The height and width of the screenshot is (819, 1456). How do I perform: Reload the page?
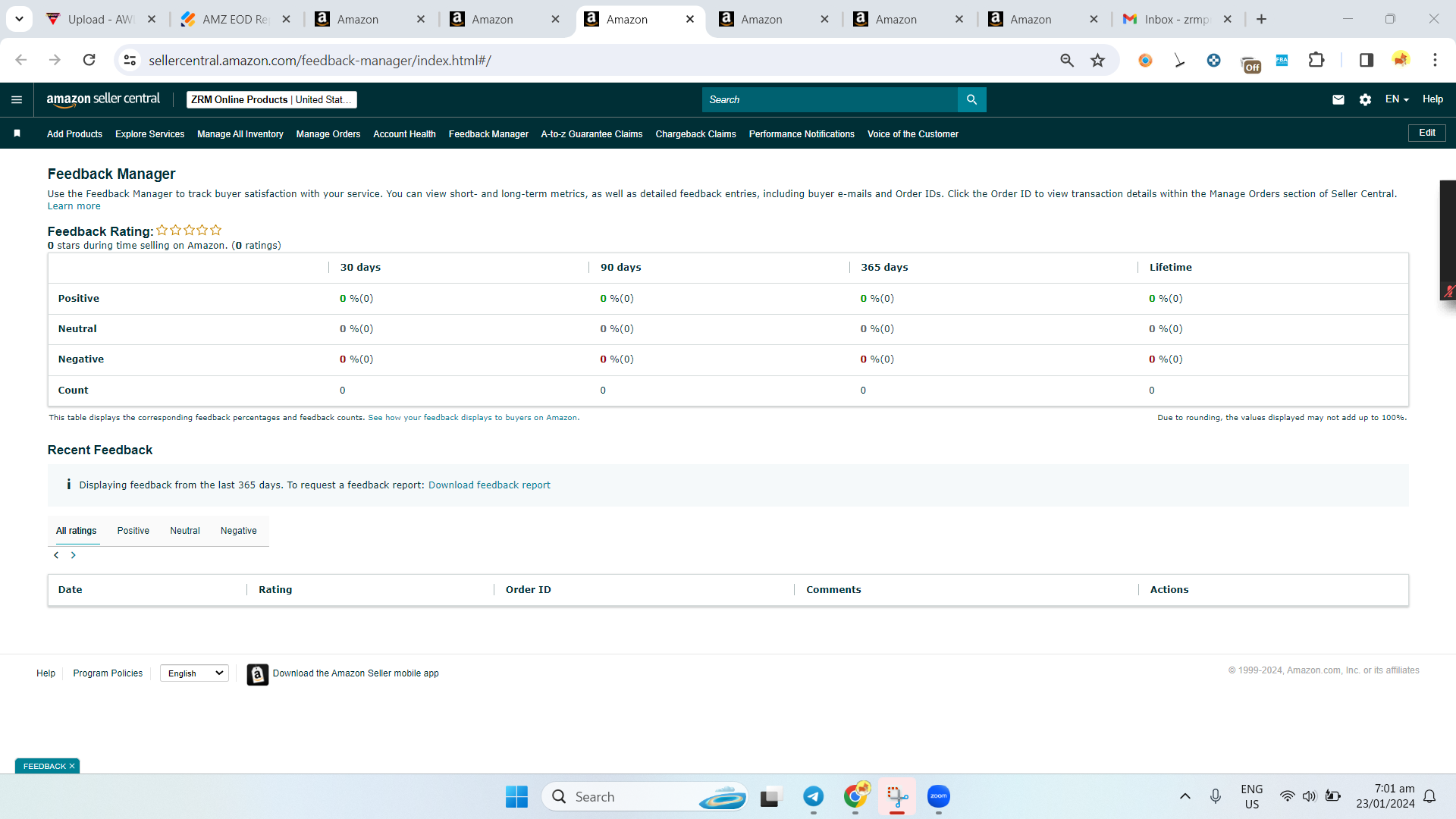click(89, 60)
